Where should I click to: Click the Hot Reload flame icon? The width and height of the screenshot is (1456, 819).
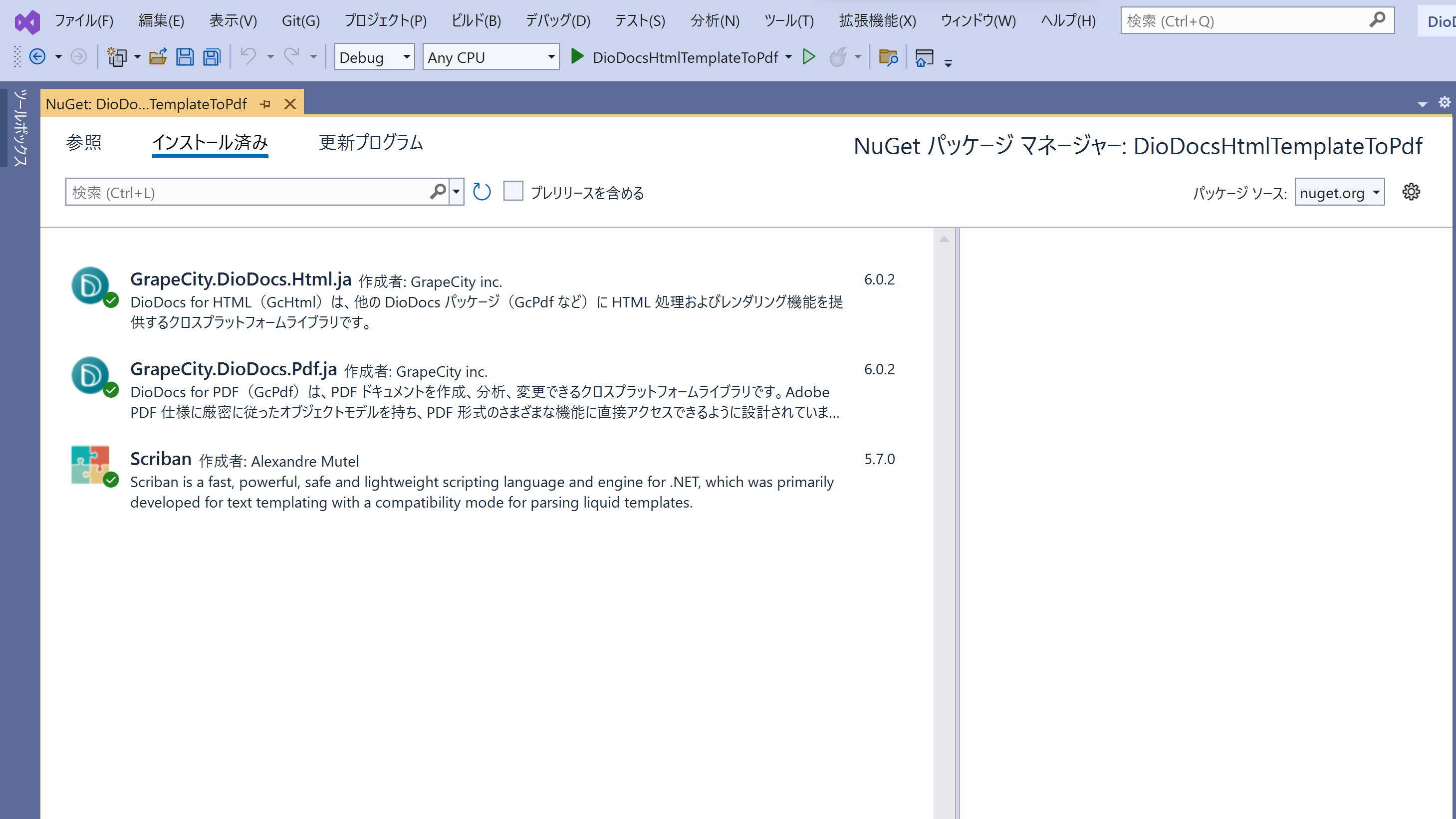point(838,56)
